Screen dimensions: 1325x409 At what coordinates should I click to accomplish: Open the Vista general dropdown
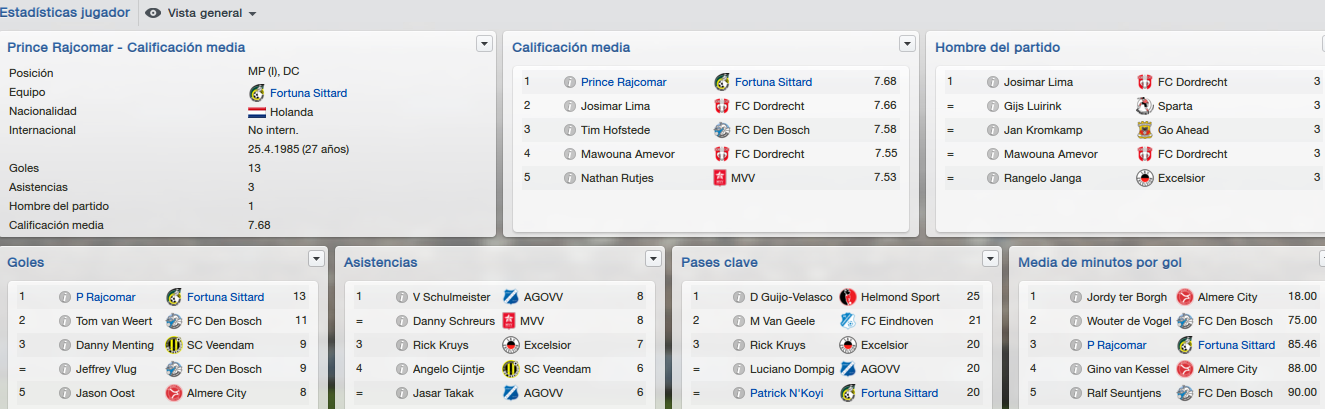click(x=211, y=13)
